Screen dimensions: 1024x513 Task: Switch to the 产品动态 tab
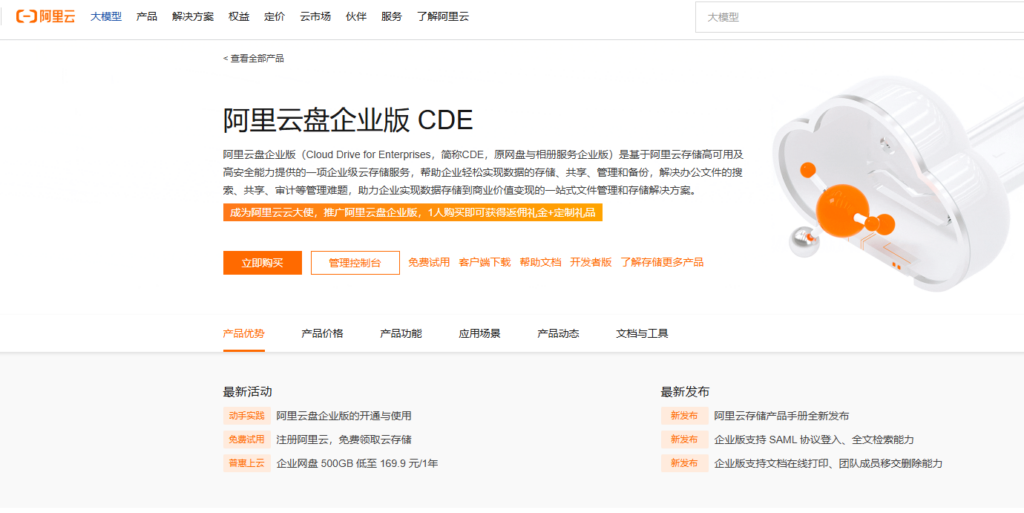coord(558,334)
